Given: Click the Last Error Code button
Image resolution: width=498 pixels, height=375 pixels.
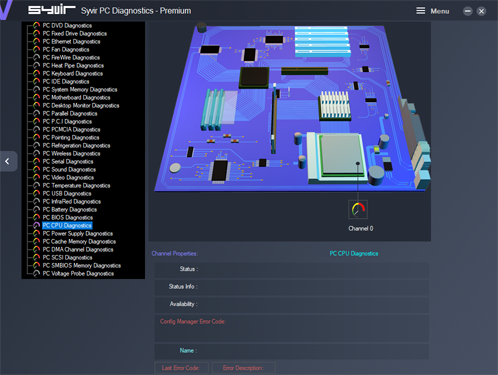Looking at the screenshot, I should 182,368.
